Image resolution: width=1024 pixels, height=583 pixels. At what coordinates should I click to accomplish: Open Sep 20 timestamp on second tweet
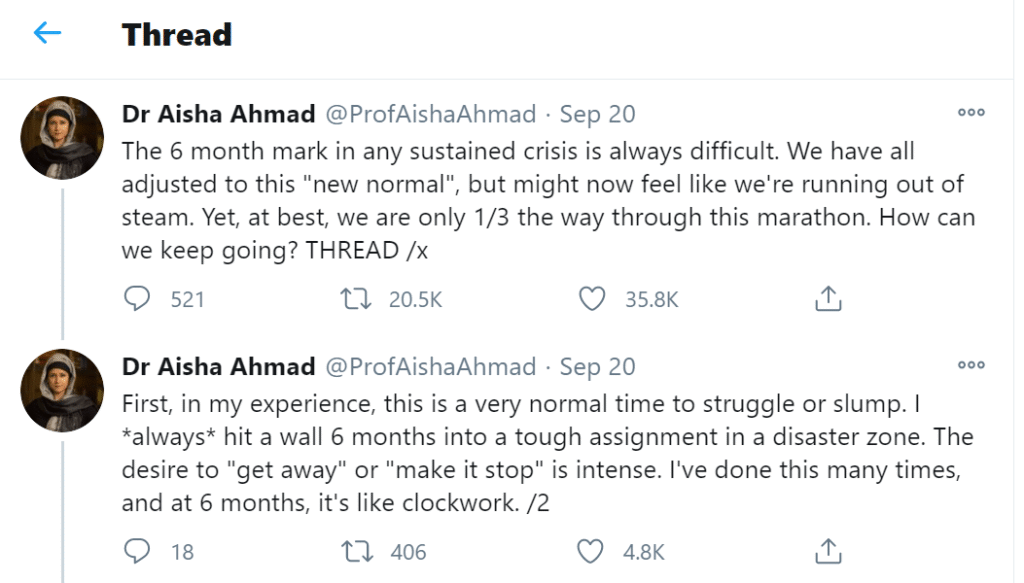(x=597, y=367)
